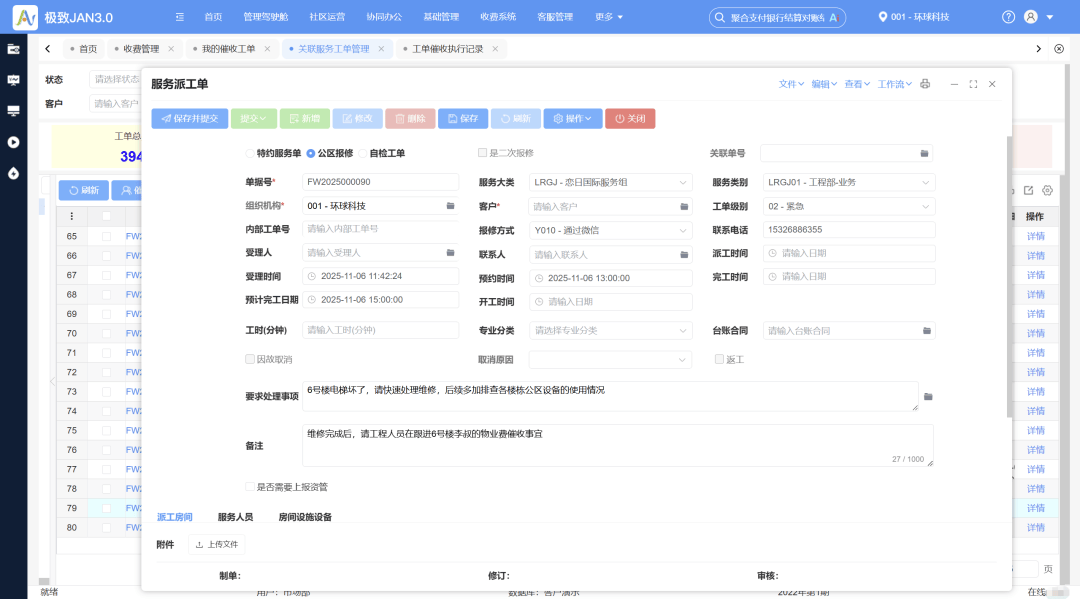Click the 联系电话 input field
Screen dimensions: 1080x599
(x=848, y=229)
